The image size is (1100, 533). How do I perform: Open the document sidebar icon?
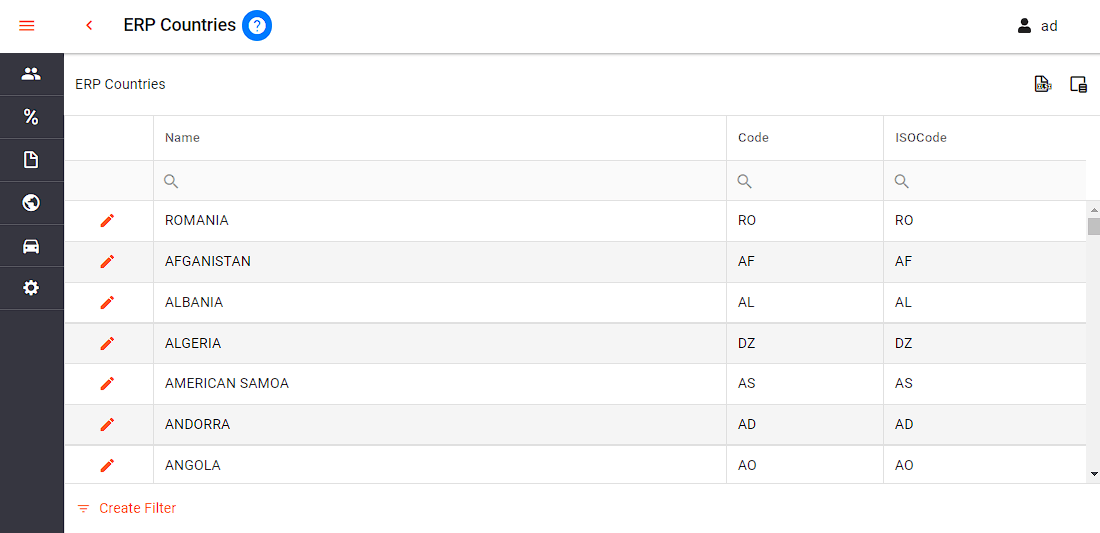(31, 160)
